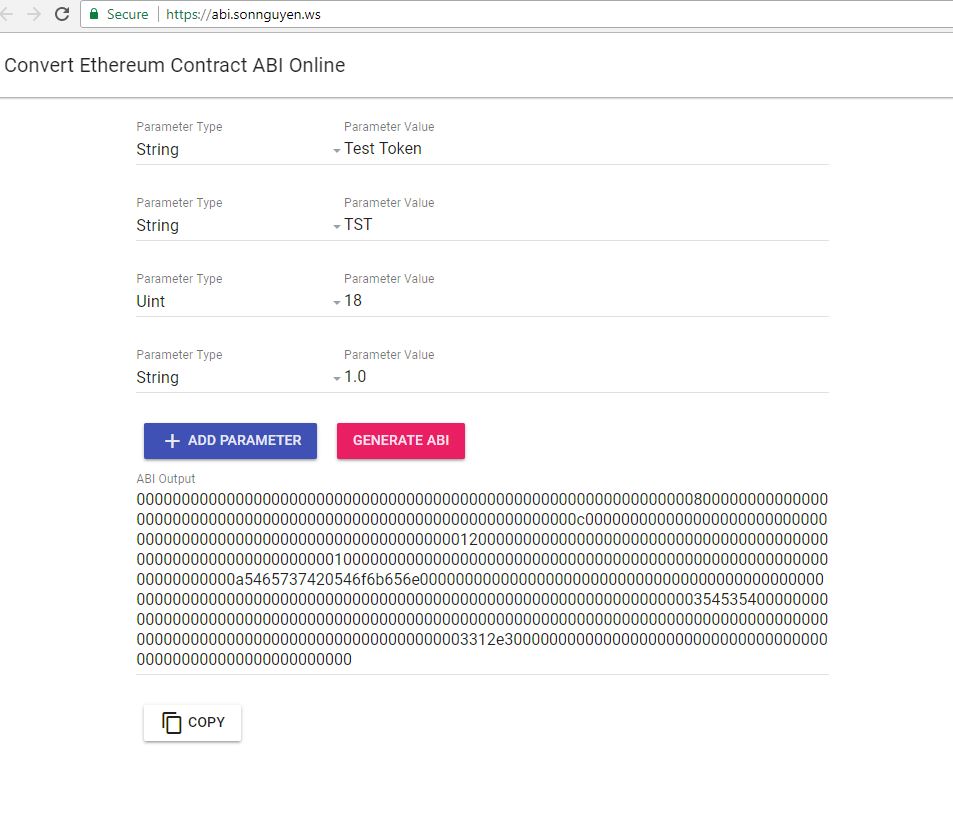The width and height of the screenshot is (953, 813).
Task: Click the COPY button text
Action: point(207,722)
